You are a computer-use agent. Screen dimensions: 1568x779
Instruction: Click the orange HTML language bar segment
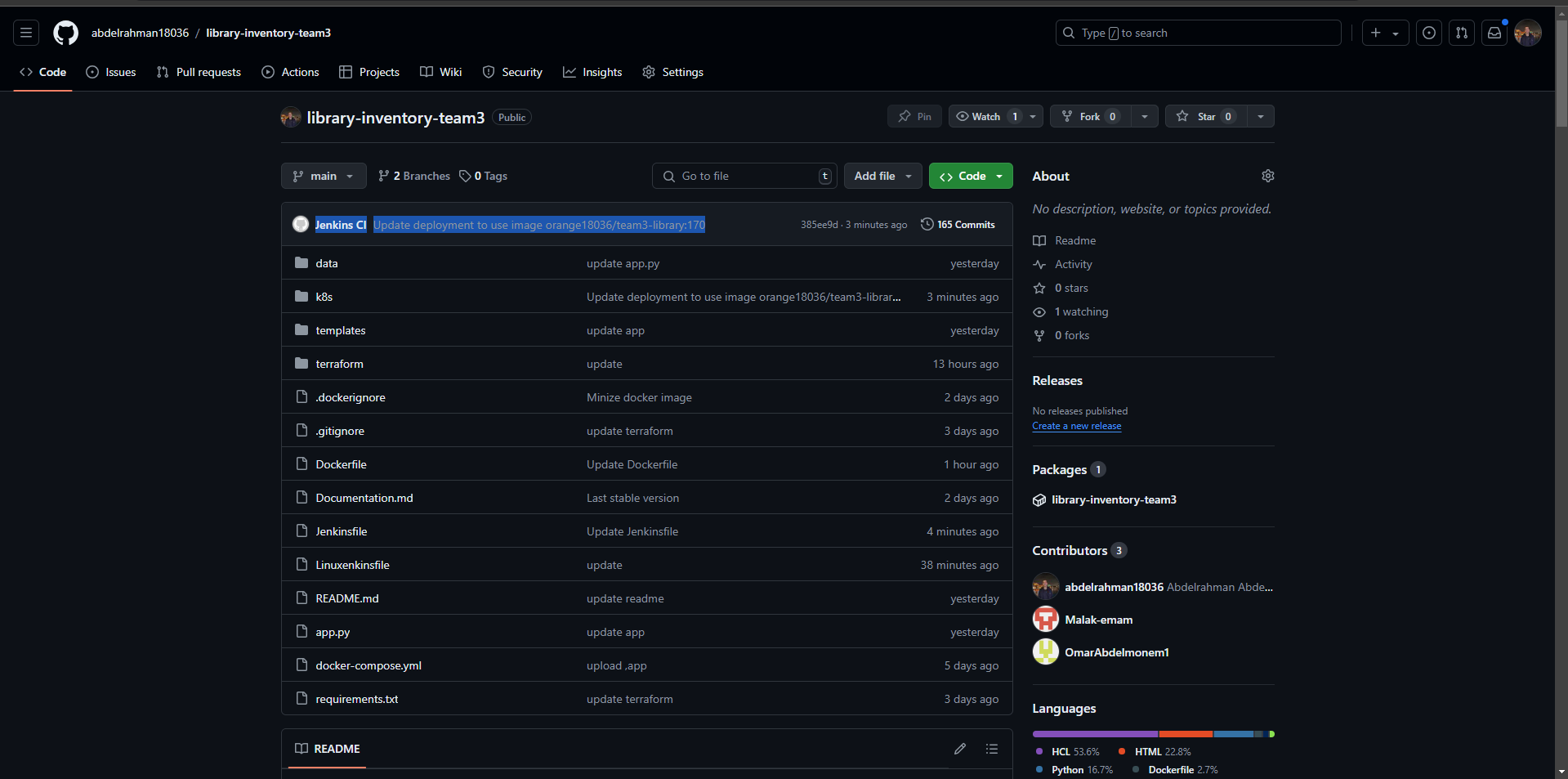(x=1186, y=734)
